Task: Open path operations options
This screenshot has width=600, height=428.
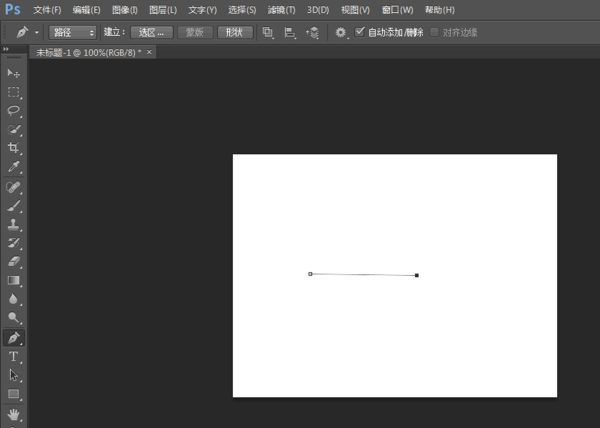Action: tap(268, 33)
